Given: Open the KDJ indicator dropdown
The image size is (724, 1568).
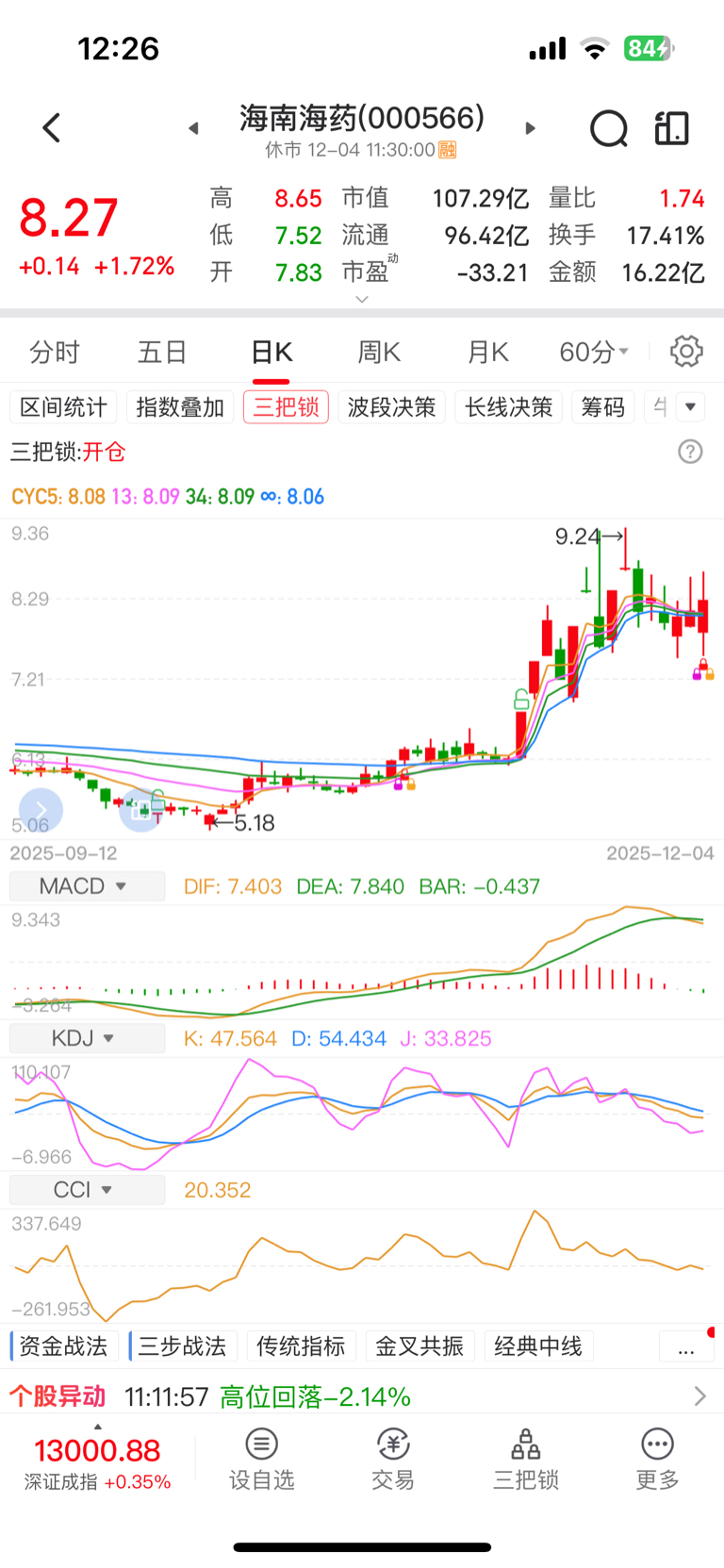Looking at the screenshot, I should click(x=87, y=1038).
